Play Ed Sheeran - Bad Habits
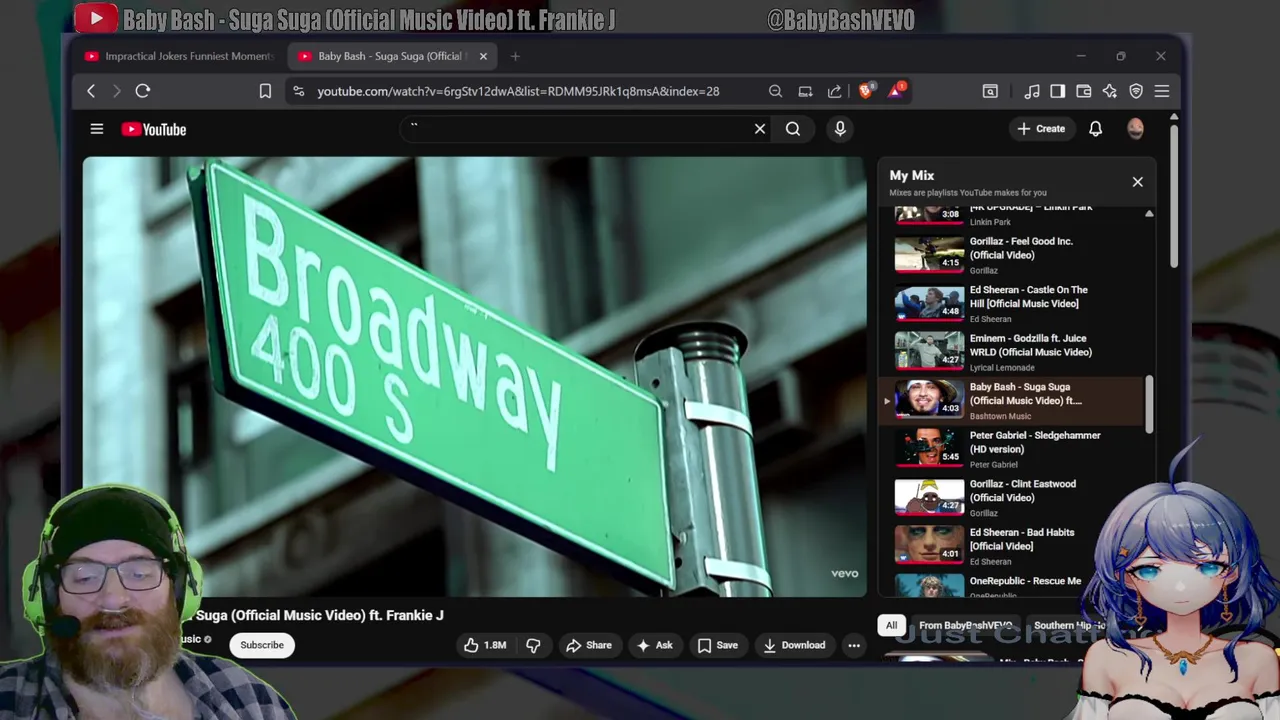The height and width of the screenshot is (720, 1280). click(x=1012, y=546)
